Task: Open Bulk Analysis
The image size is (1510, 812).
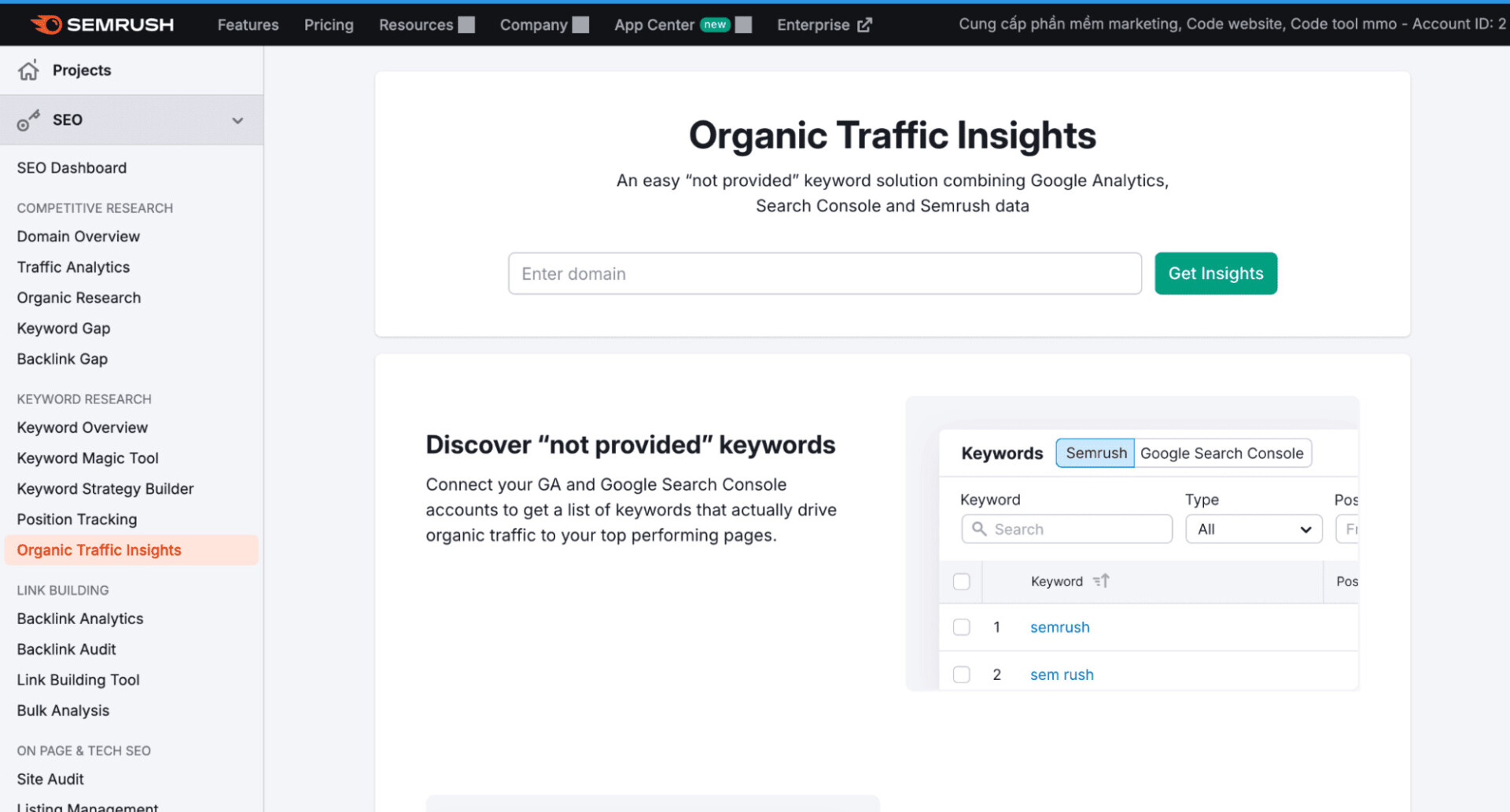Action: click(x=63, y=711)
